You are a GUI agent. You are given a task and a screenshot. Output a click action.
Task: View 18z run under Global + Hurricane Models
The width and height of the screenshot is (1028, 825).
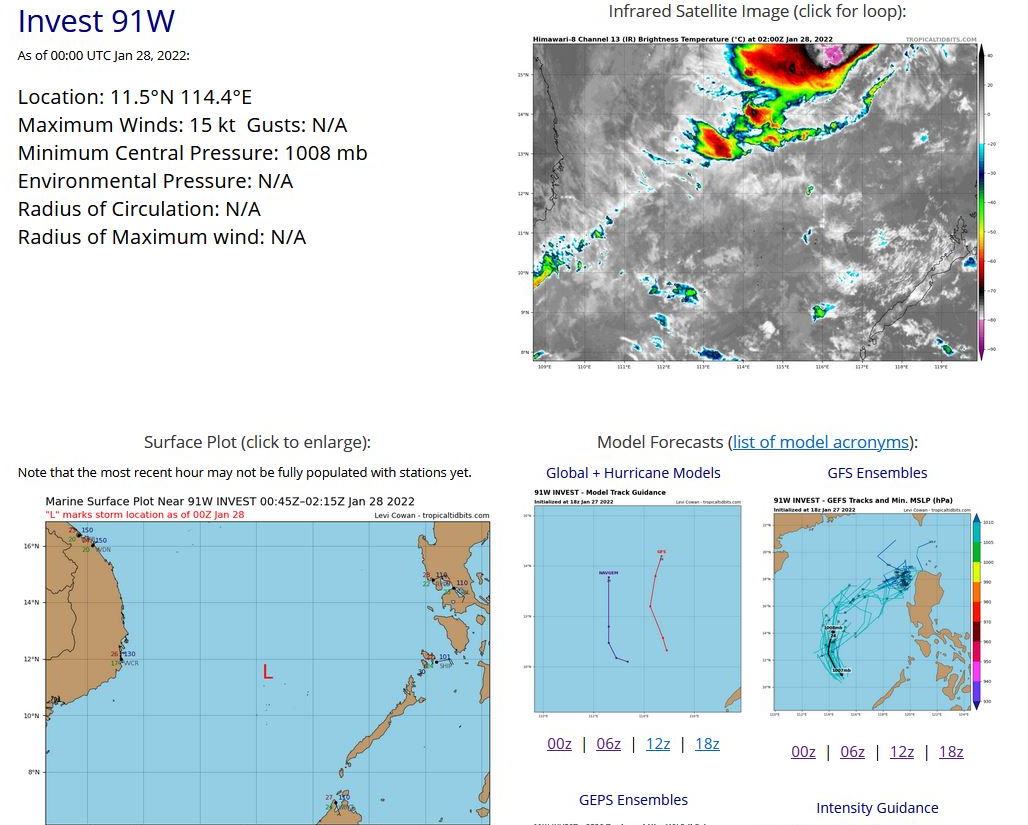707,743
